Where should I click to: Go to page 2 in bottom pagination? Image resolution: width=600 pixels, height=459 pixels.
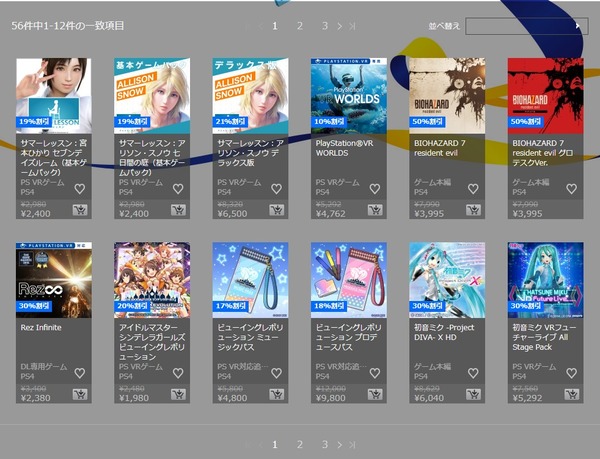pos(300,444)
